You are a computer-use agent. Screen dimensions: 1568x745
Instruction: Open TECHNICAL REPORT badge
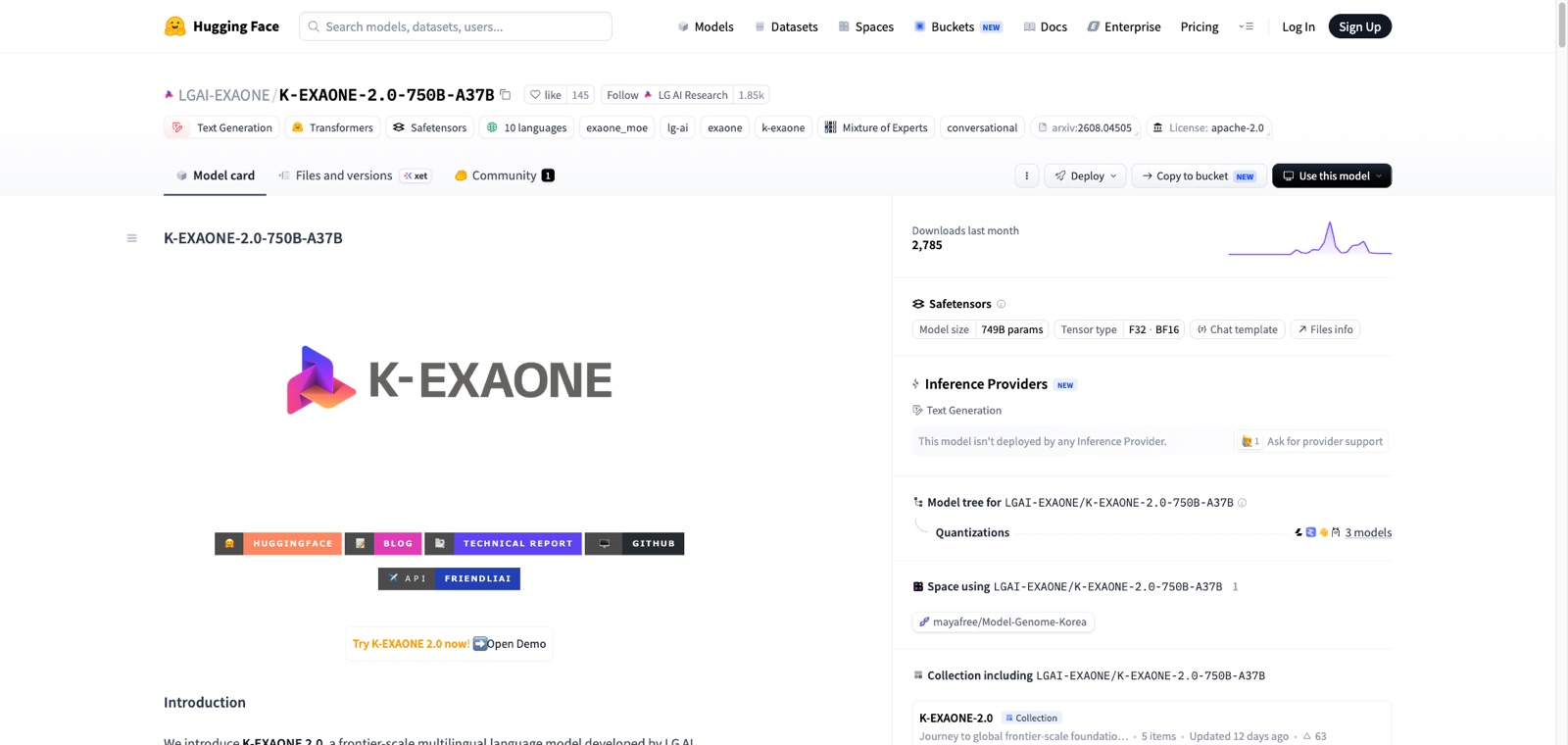504,543
